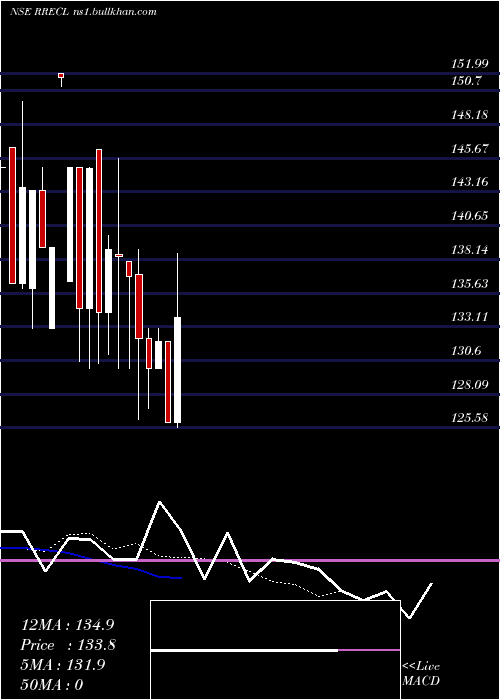The image size is (500, 700).
Task: Click the last white candle on the chart
Action: coord(178,370)
